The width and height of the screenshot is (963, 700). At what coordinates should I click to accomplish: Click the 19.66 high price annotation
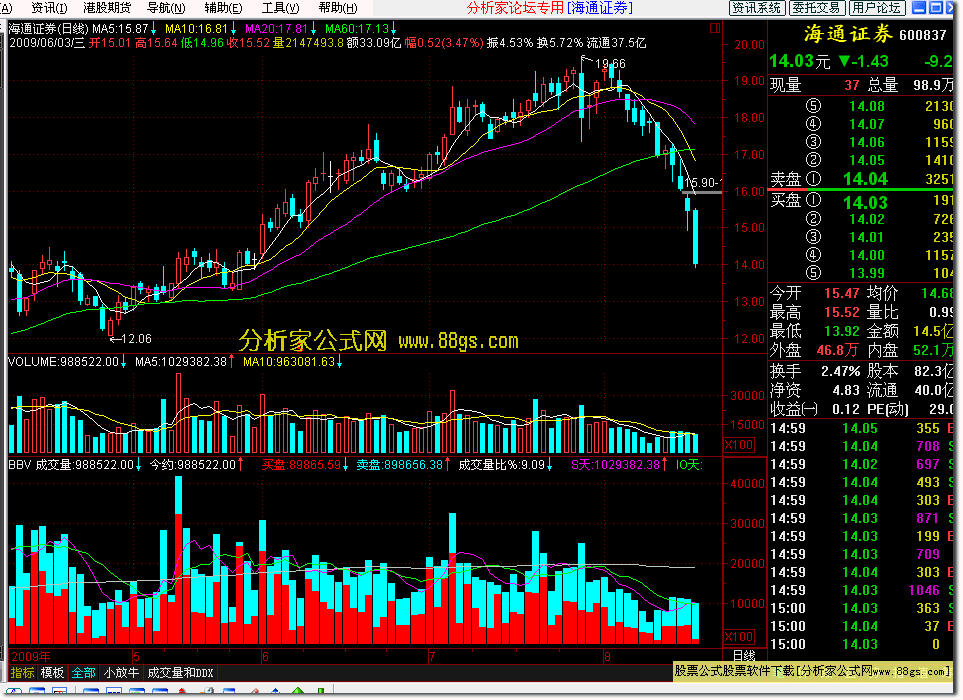coord(610,64)
